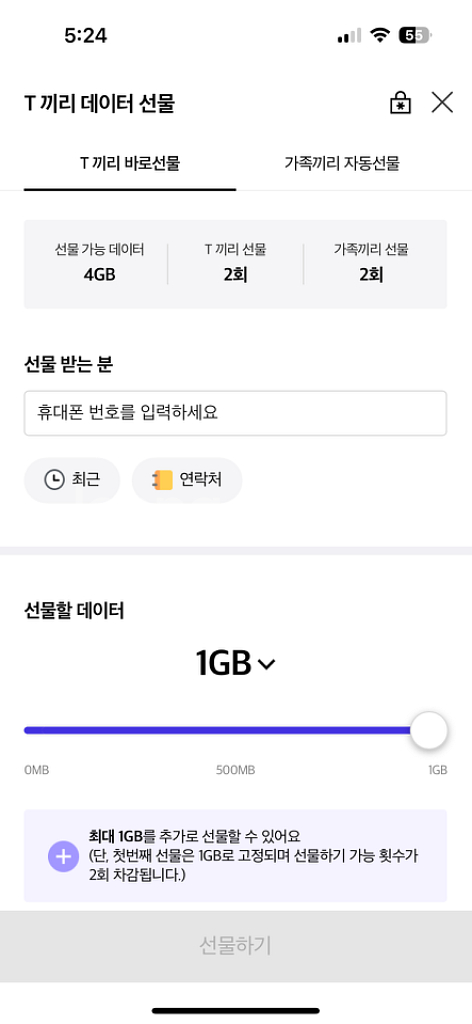This screenshot has width=472, height=1024.
Task: Tap the T 끼리 선물 2회 count
Action: [x=235, y=263]
